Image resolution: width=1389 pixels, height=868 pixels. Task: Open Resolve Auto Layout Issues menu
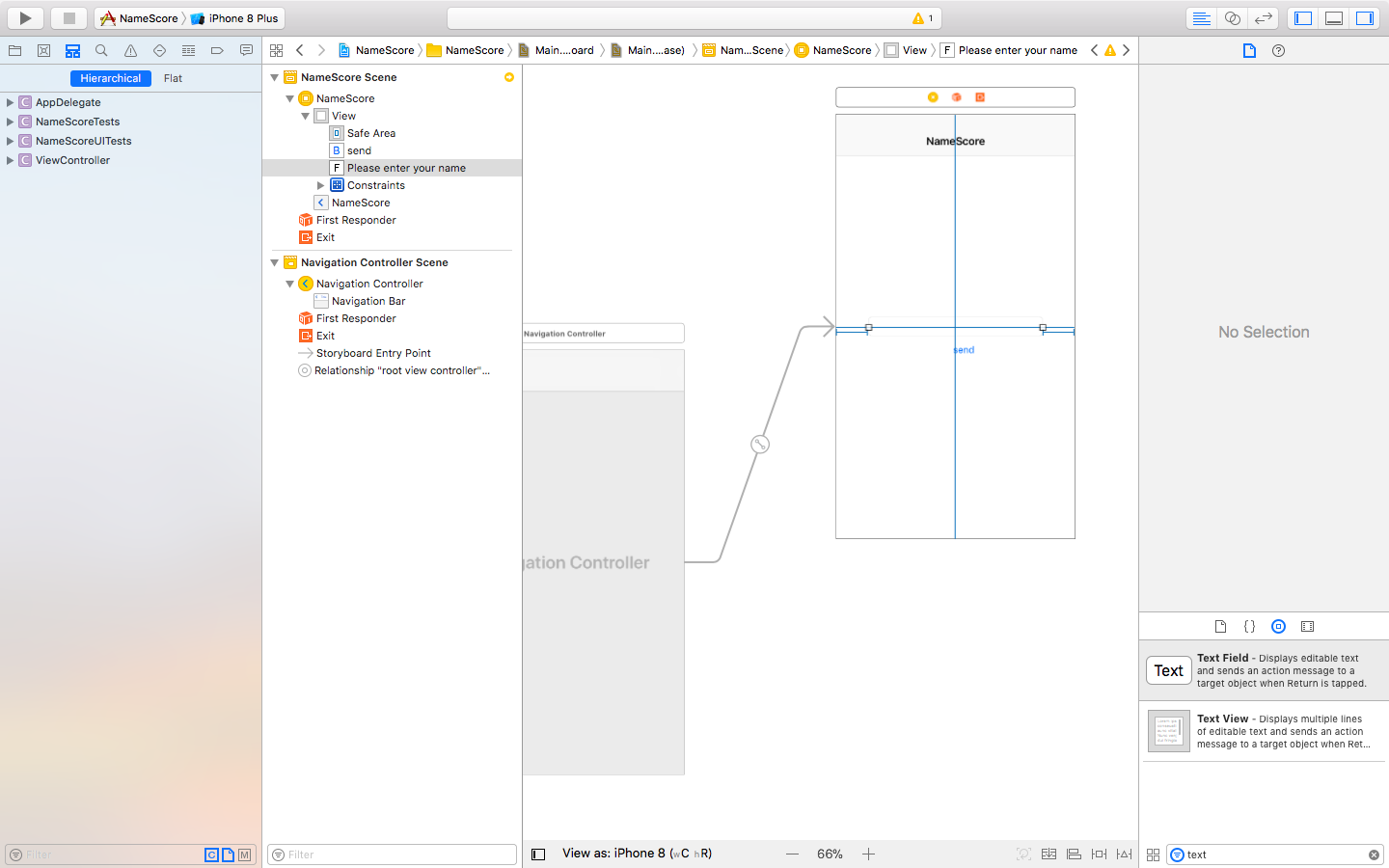coord(1124,854)
